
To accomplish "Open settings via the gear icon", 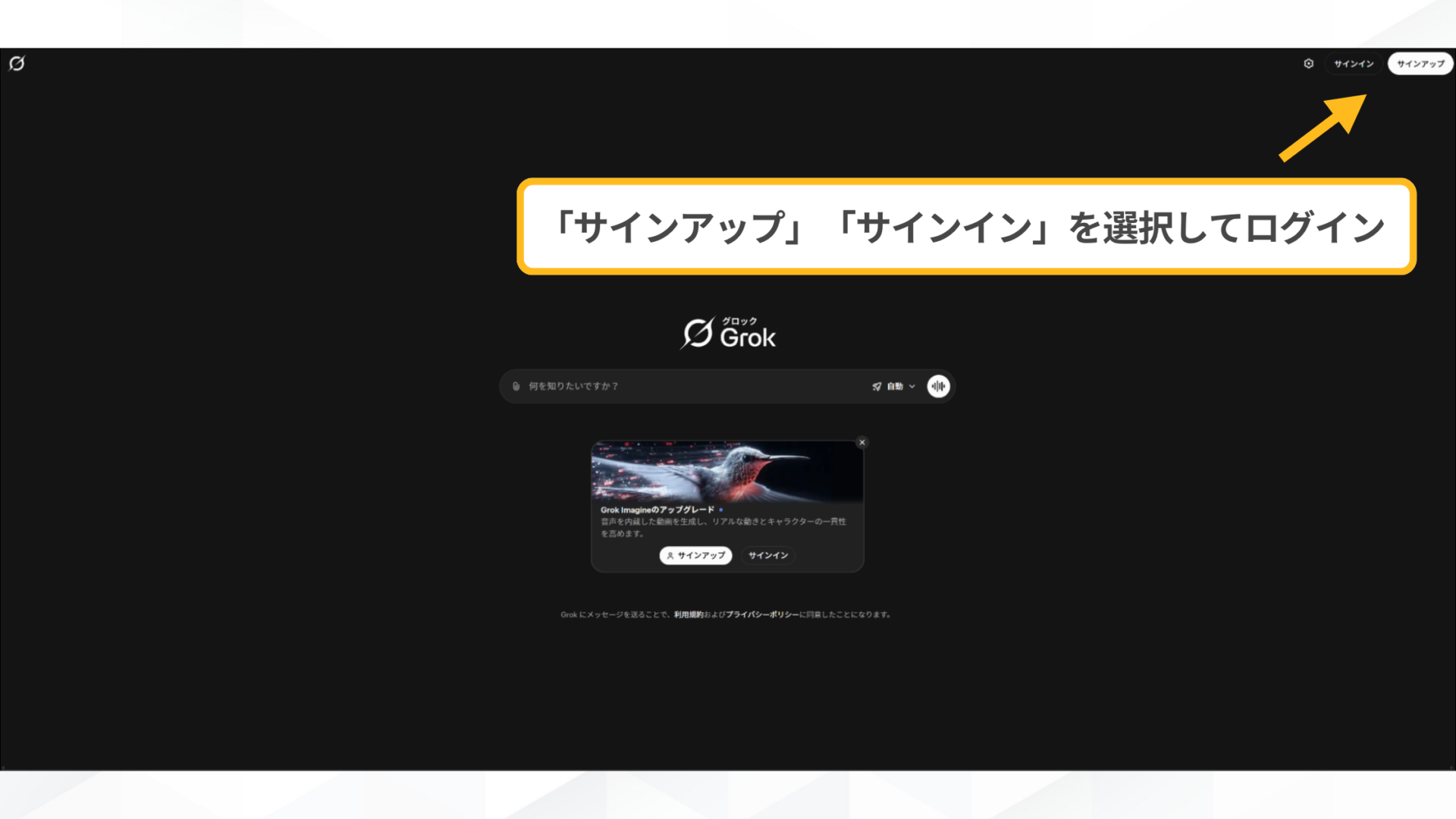I will (1308, 64).
